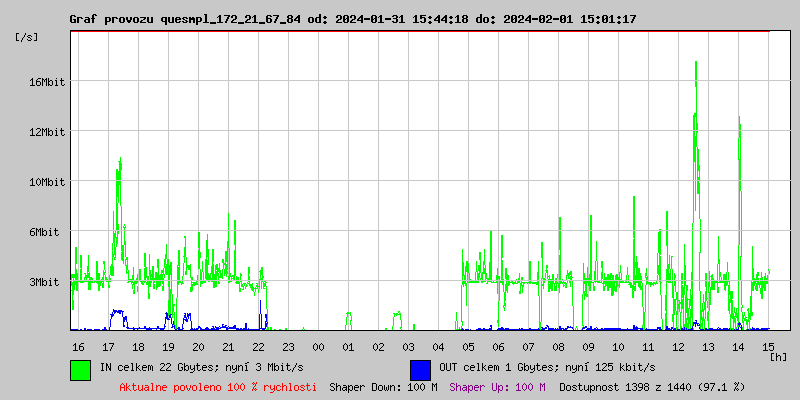
Task: Select the 12Mbit y-axis label
Action: click(x=46, y=132)
